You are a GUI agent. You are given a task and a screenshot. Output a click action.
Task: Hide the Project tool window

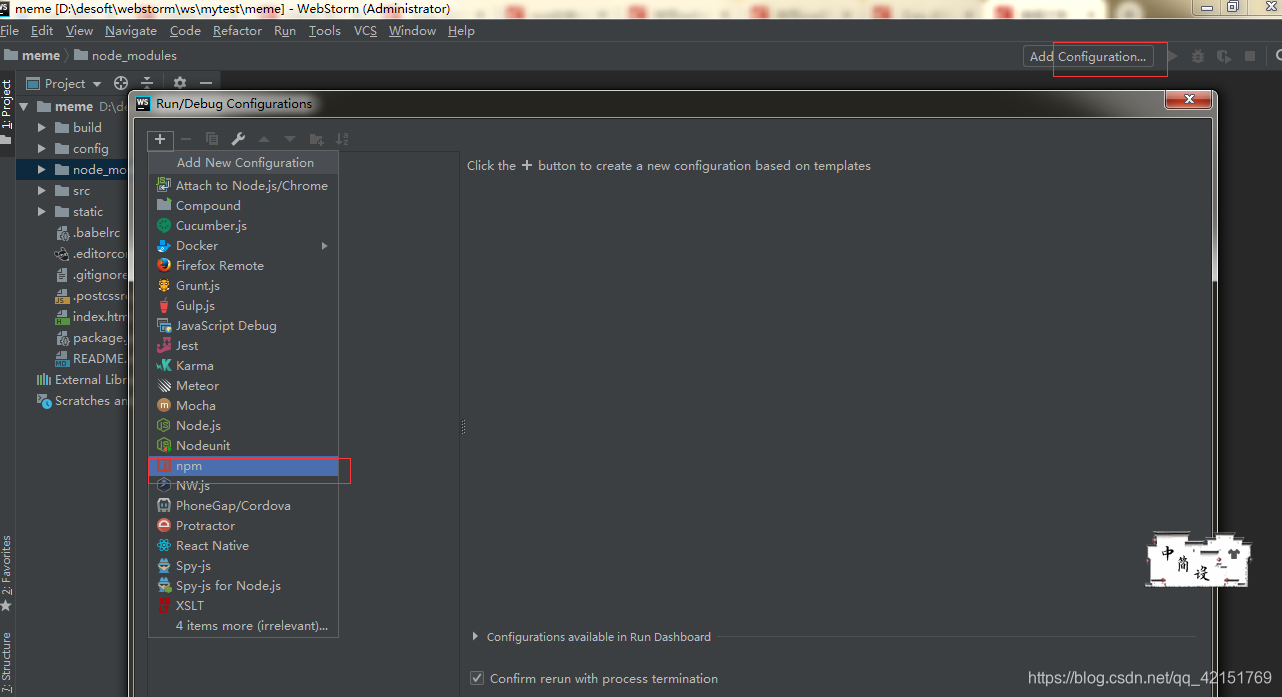pyautogui.click(x=206, y=83)
